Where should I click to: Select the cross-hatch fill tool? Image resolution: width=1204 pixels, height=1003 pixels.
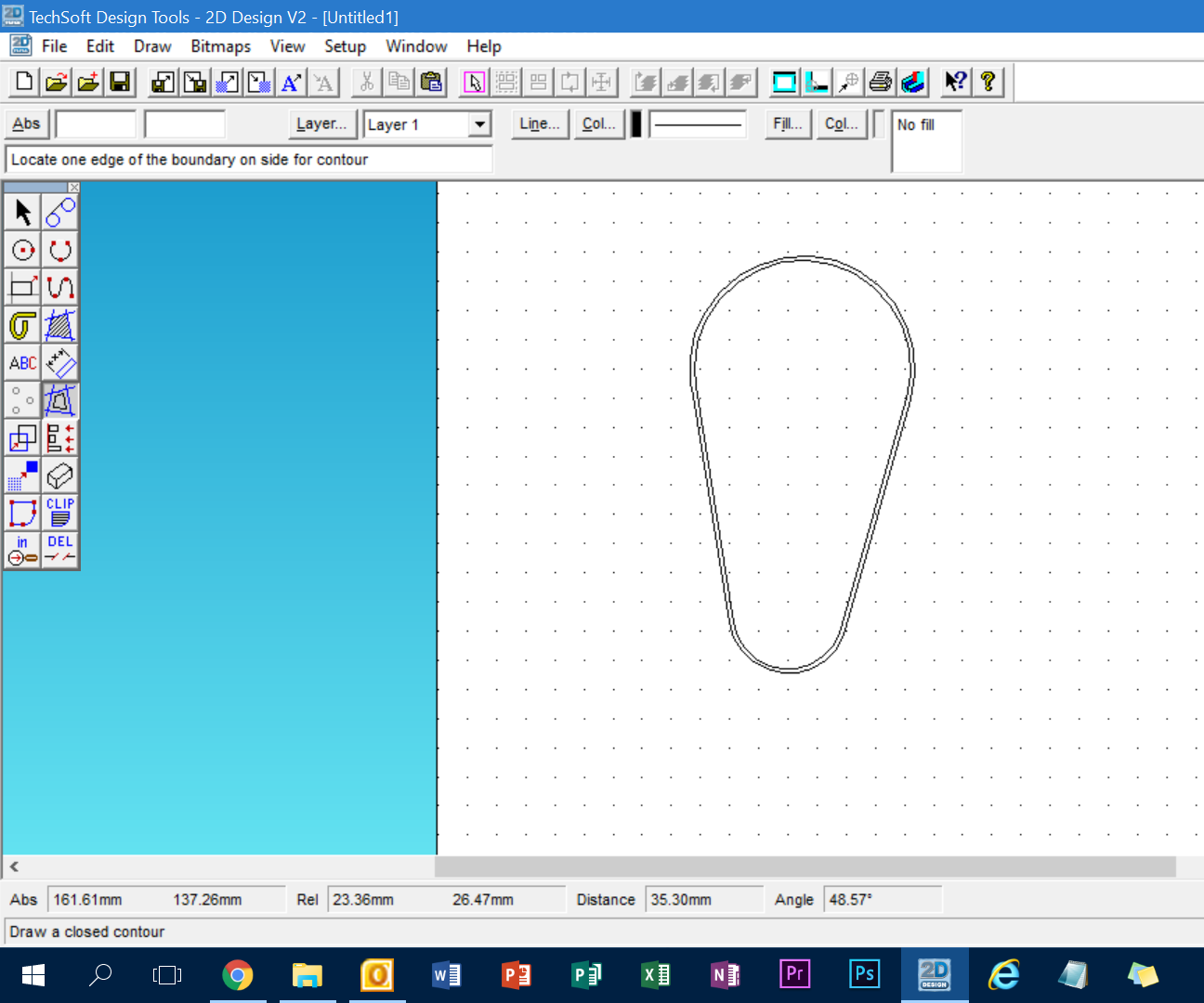(x=59, y=324)
